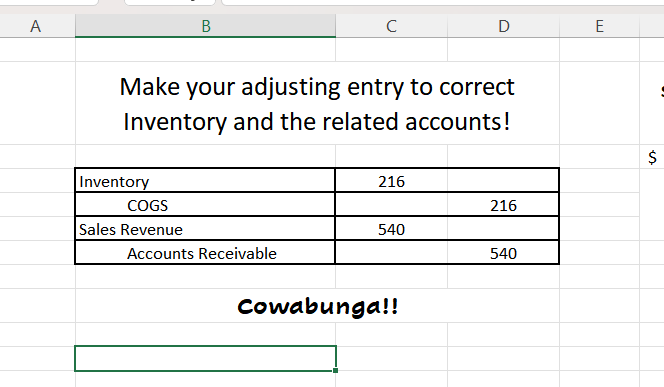Screen dimensions: 664x387
Task: Select Sales Revenue debit 540 cell
Action: tap(392, 229)
